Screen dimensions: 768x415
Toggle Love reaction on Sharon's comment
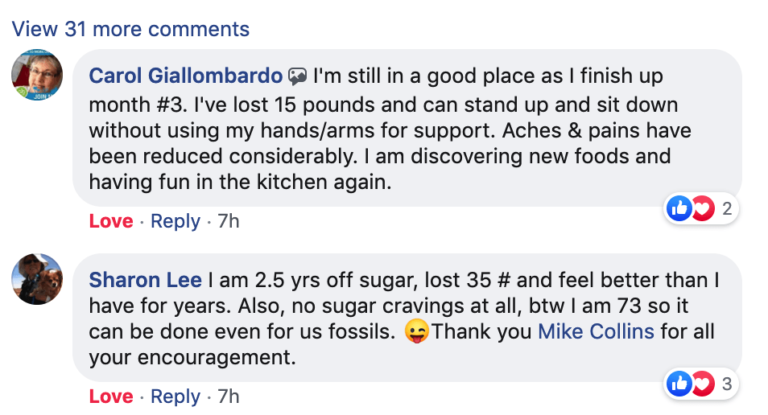coord(110,397)
